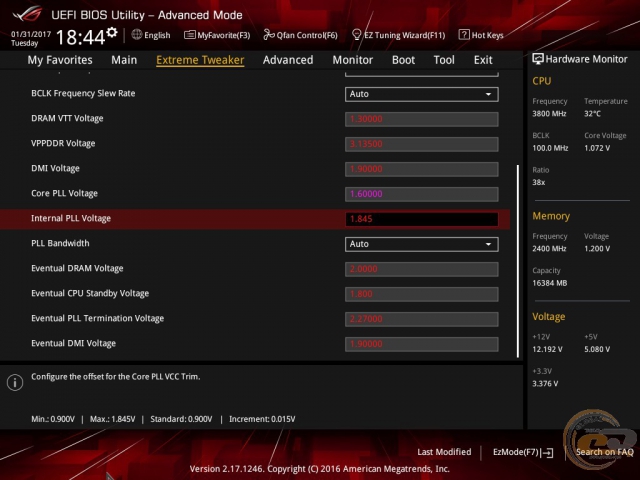Switch to EzMode(F7)

tap(516, 452)
